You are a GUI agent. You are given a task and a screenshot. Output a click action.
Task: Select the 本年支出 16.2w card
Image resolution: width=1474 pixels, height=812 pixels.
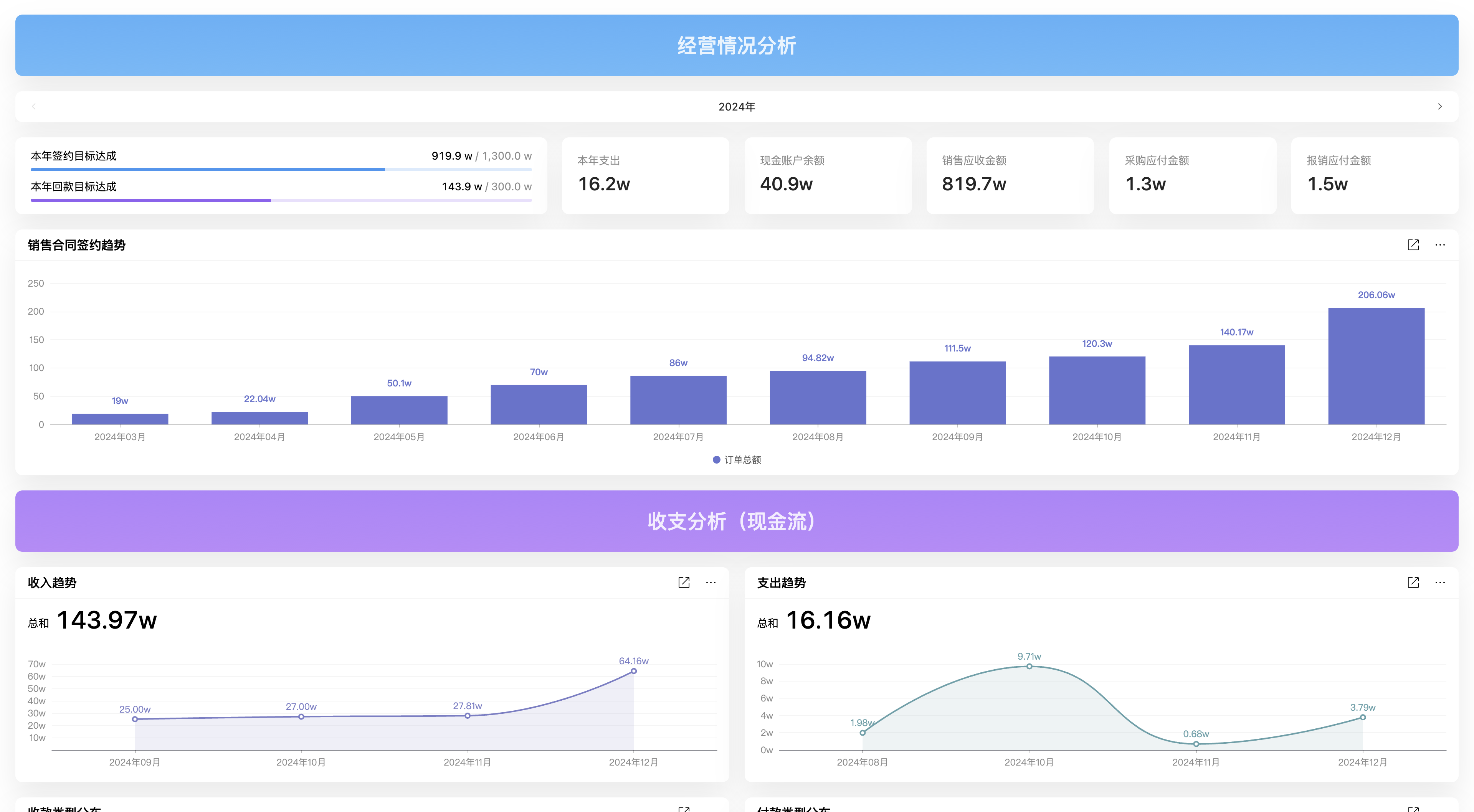645,176
